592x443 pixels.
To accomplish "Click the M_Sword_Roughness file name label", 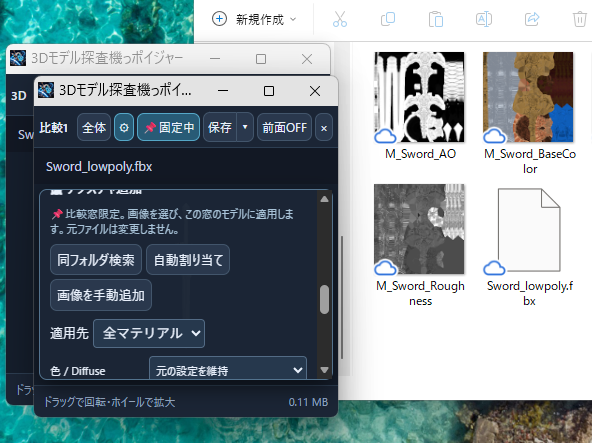I will (x=420, y=293).
